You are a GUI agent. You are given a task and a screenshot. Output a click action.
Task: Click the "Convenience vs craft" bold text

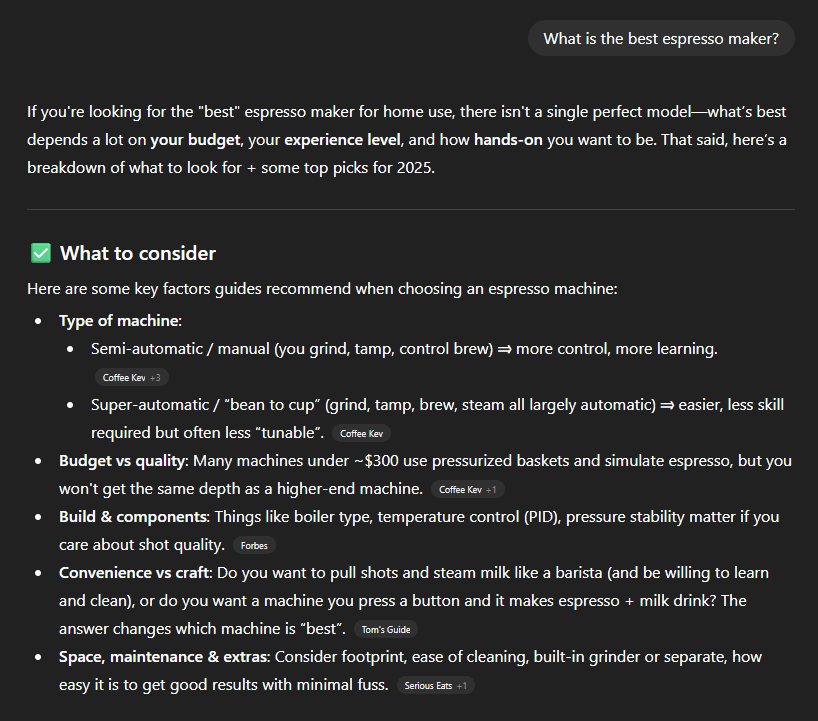pyautogui.click(x=135, y=573)
